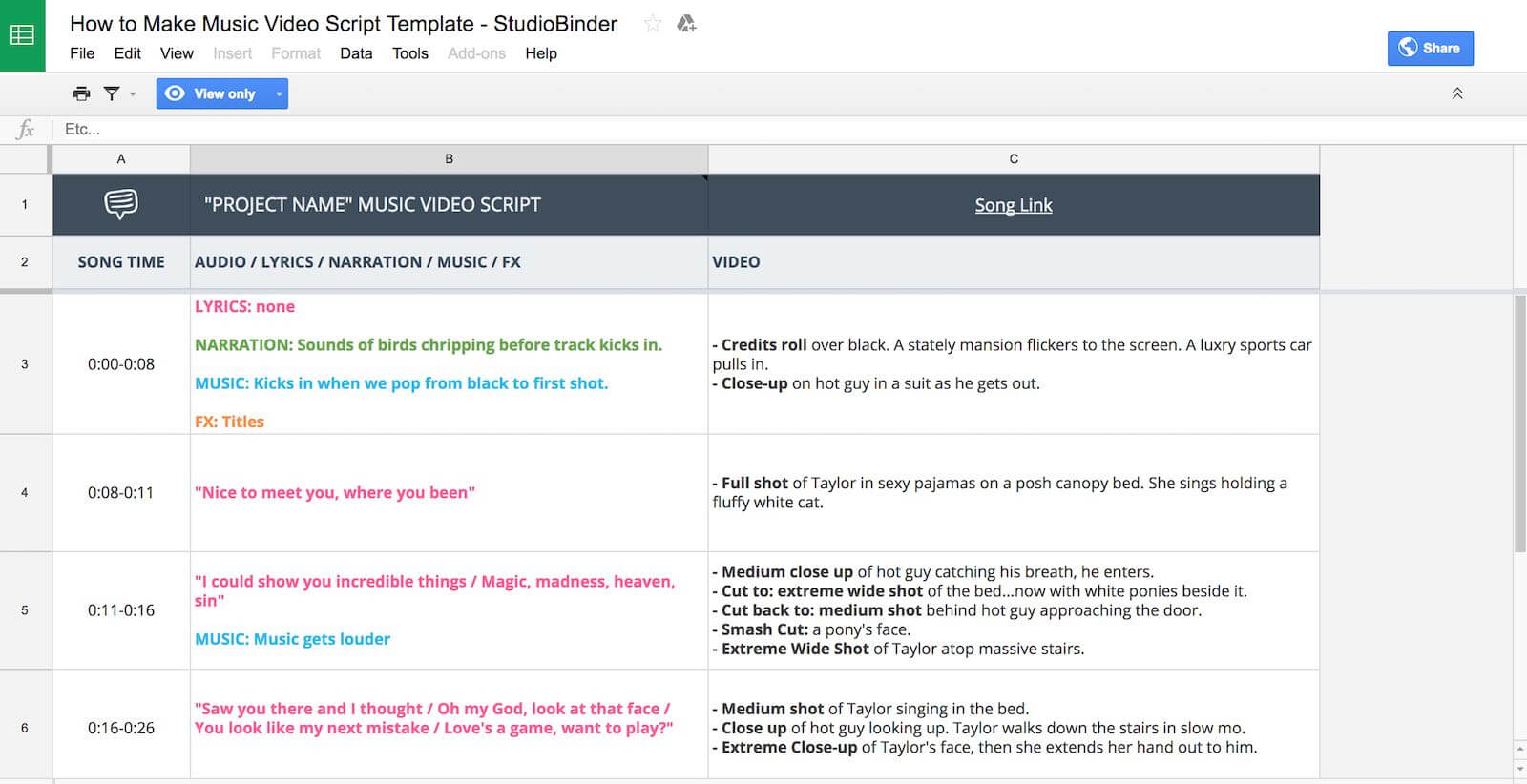The height and width of the screenshot is (784, 1527).
Task: Select the 0:00-0:08 time cell
Action: pyautogui.click(x=121, y=363)
